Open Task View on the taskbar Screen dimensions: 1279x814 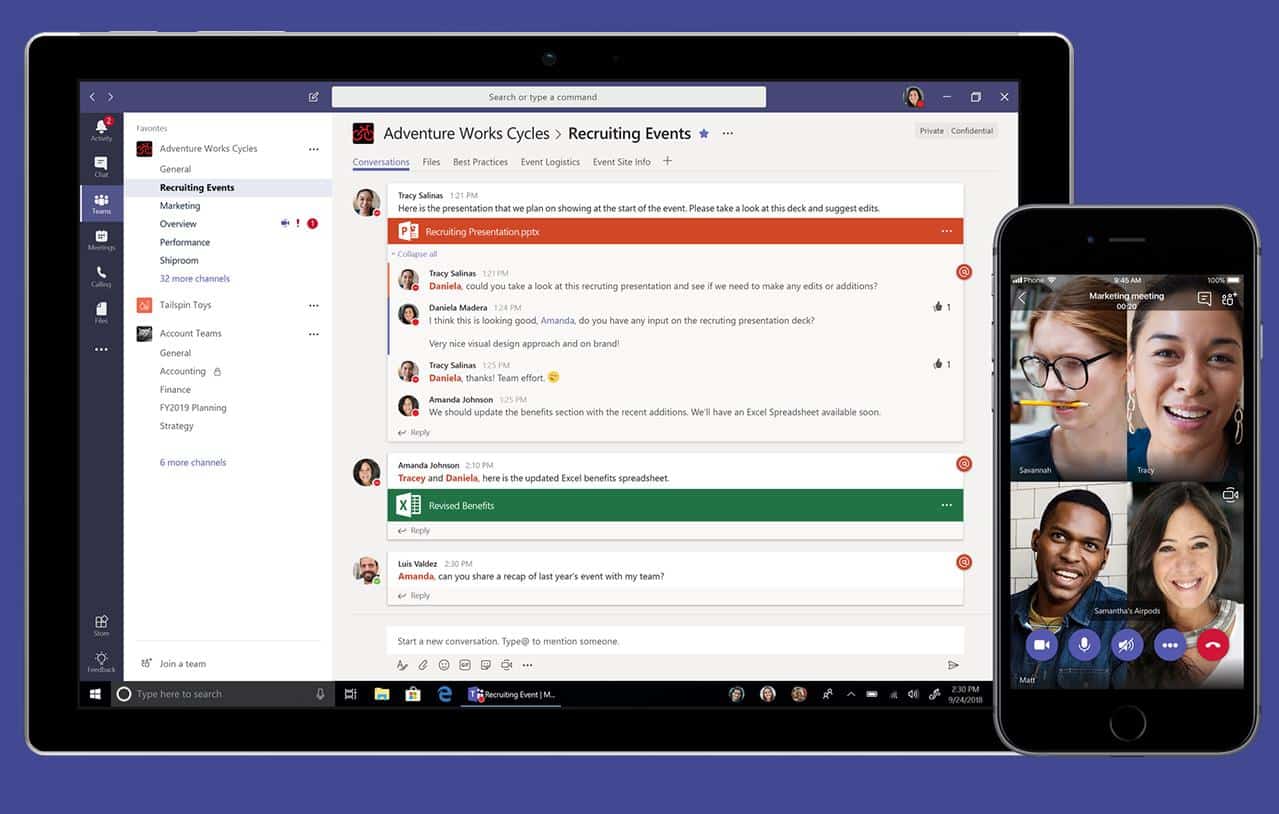click(350, 694)
